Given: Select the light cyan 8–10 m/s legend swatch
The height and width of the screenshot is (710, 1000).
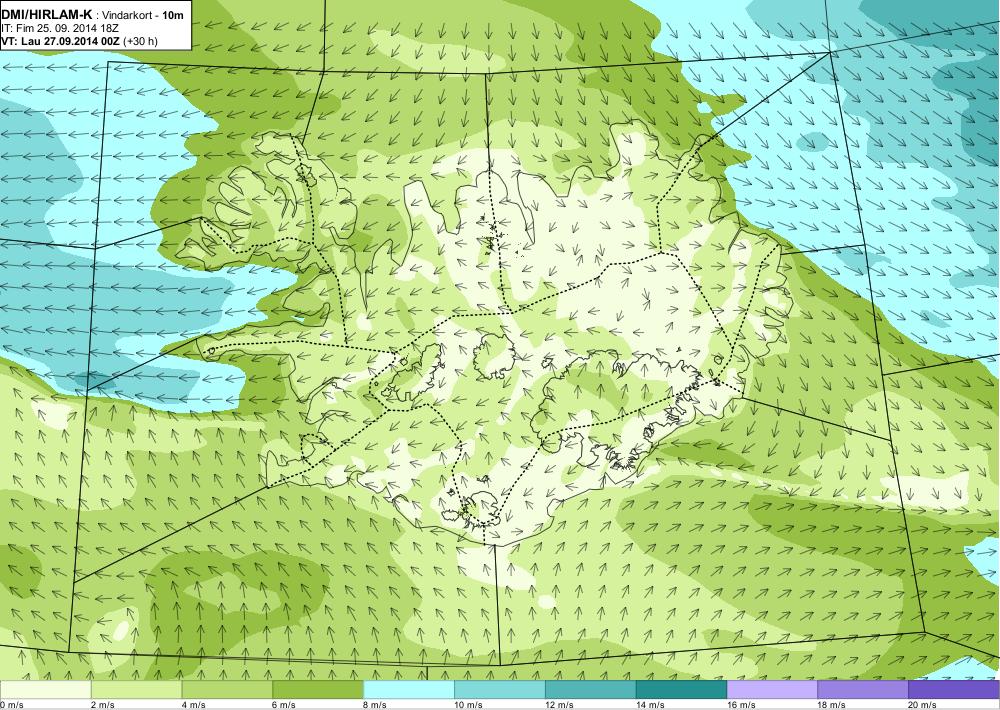Looking at the screenshot, I should tap(409, 690).
